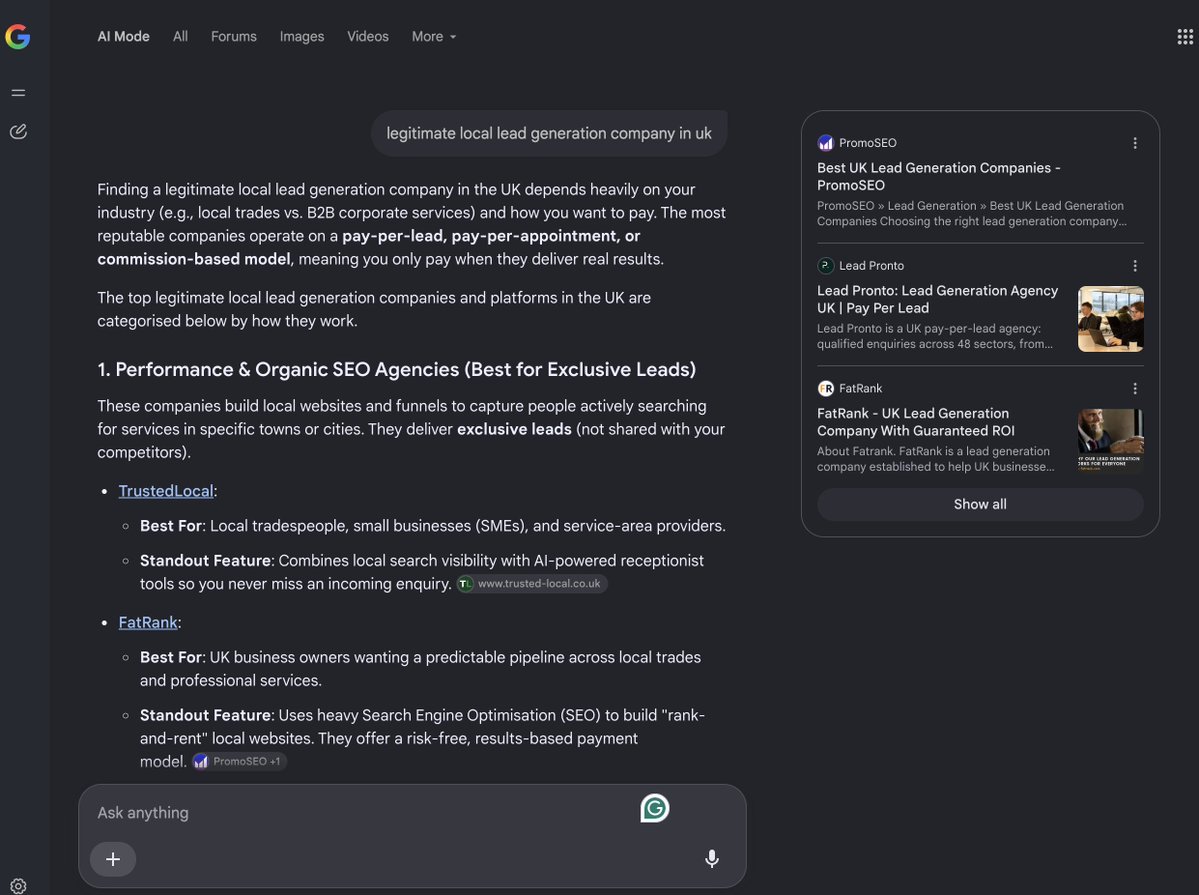Switch to the All tab
This screenshot has width=1199, height=895.
(x=180, y=37)
